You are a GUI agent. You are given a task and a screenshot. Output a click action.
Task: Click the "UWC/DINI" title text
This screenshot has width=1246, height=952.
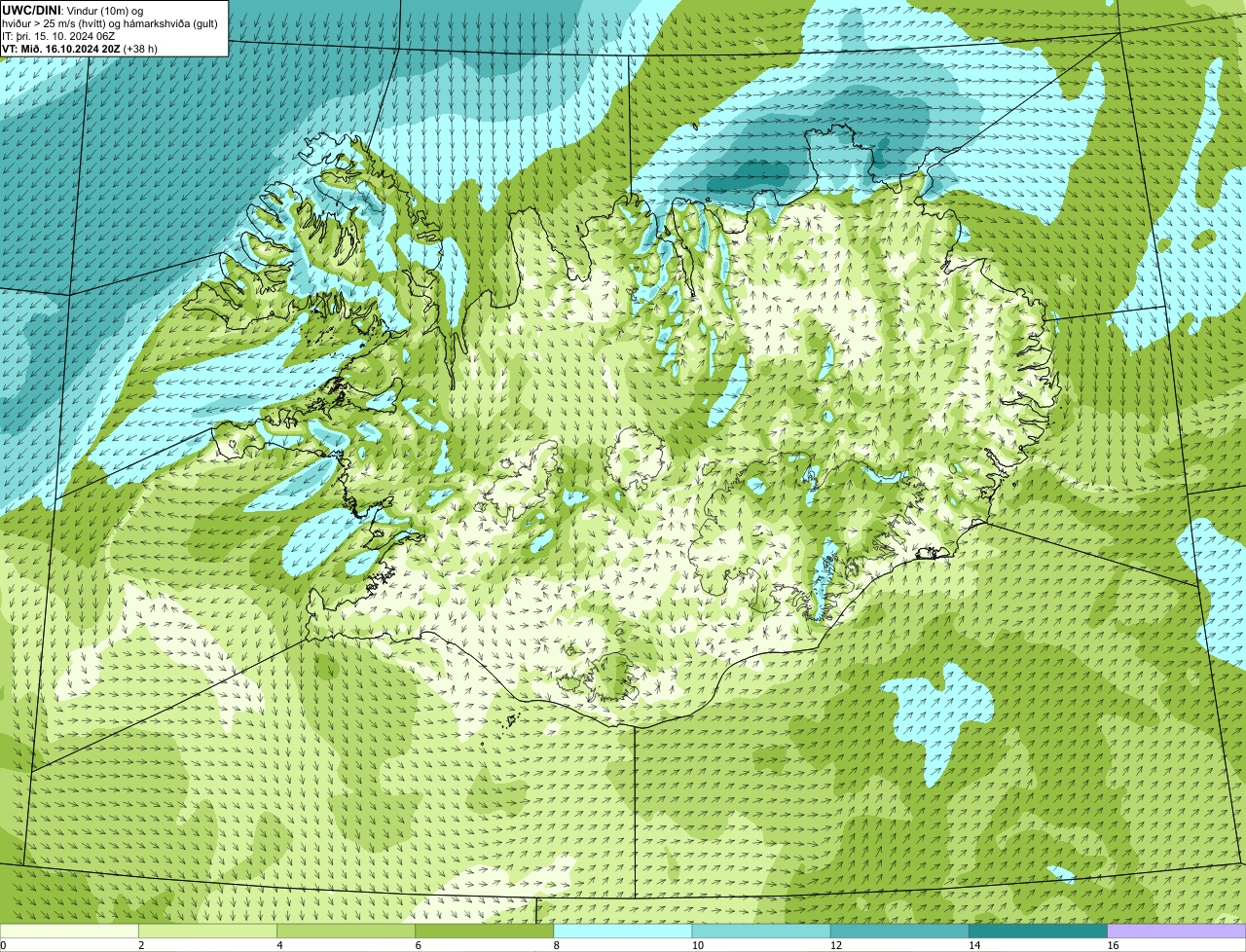pyautogui.click(x=32, y=10)
